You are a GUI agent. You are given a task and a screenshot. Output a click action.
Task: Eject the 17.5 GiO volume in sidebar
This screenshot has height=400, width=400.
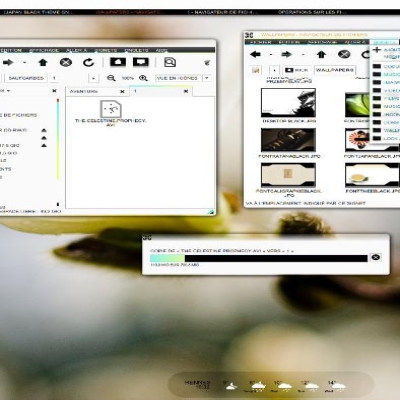click(44, 145)
